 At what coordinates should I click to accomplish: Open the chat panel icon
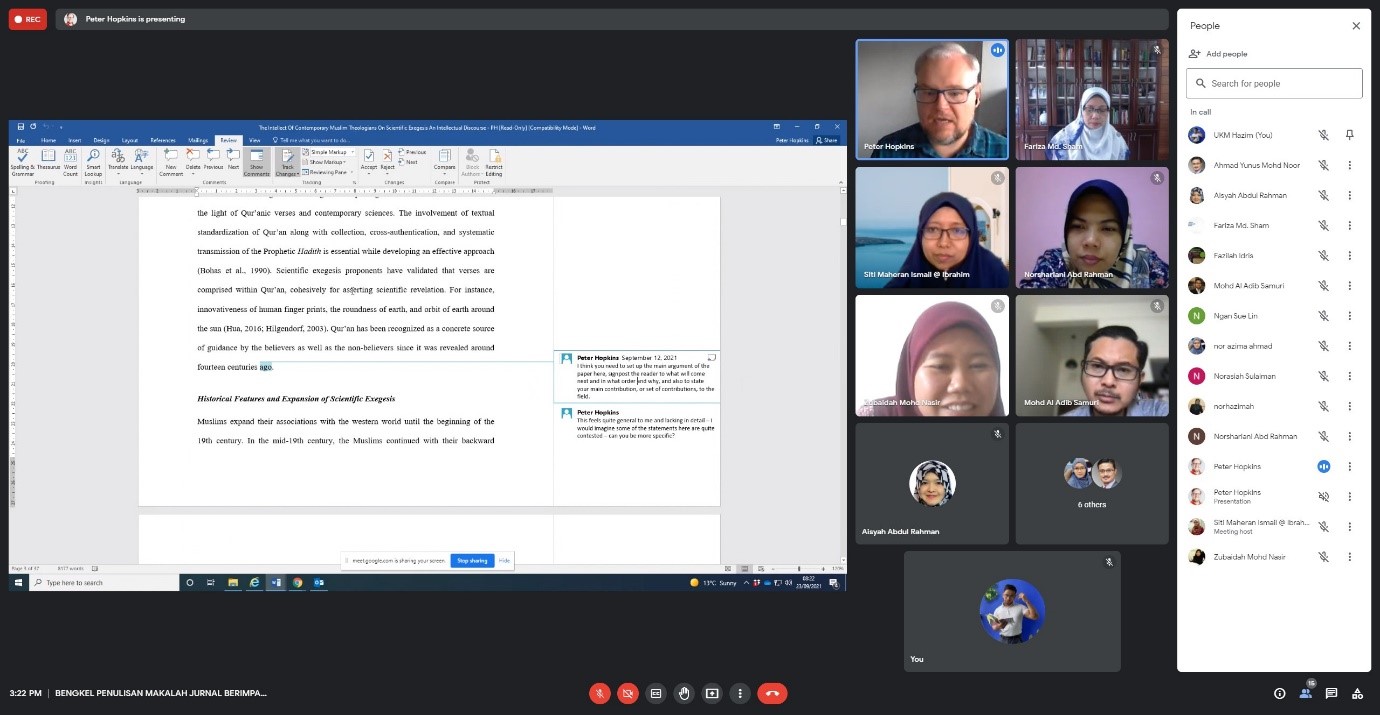[1331, 693]
